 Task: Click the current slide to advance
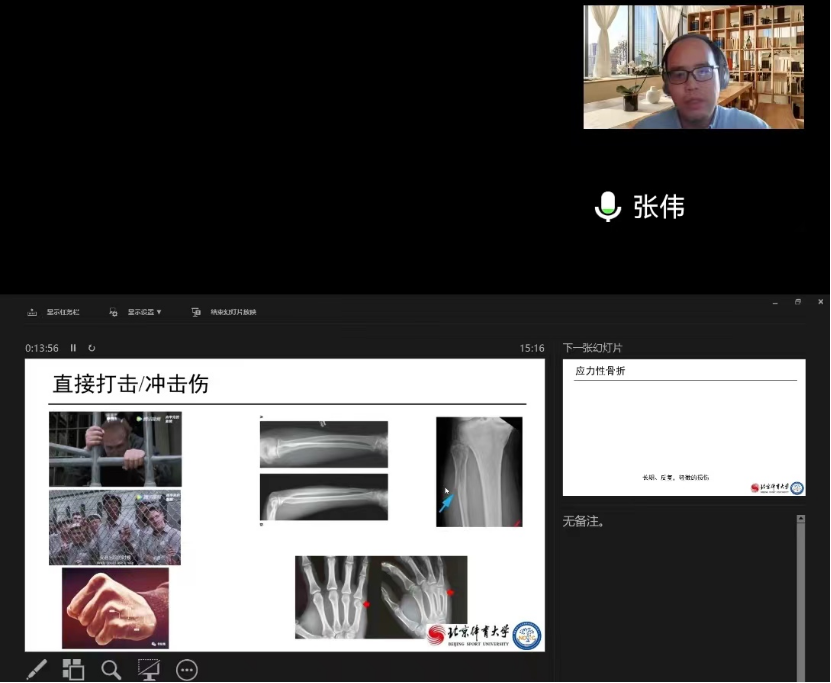pos(285,504)
